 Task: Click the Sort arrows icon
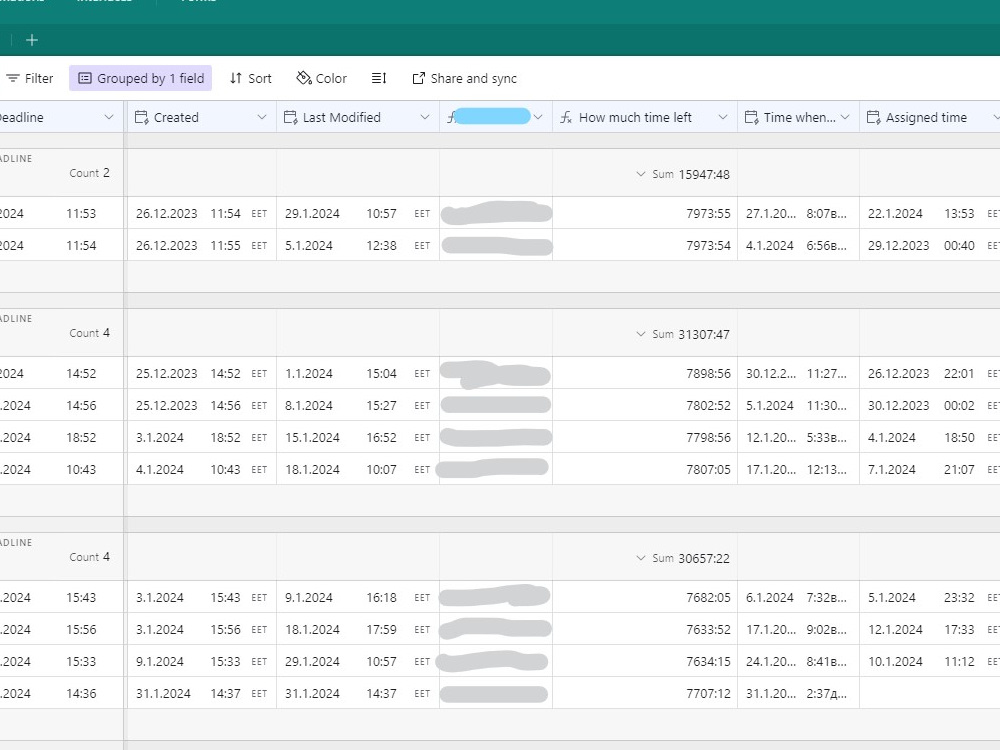pyautogui.click(x=236, y=78)
